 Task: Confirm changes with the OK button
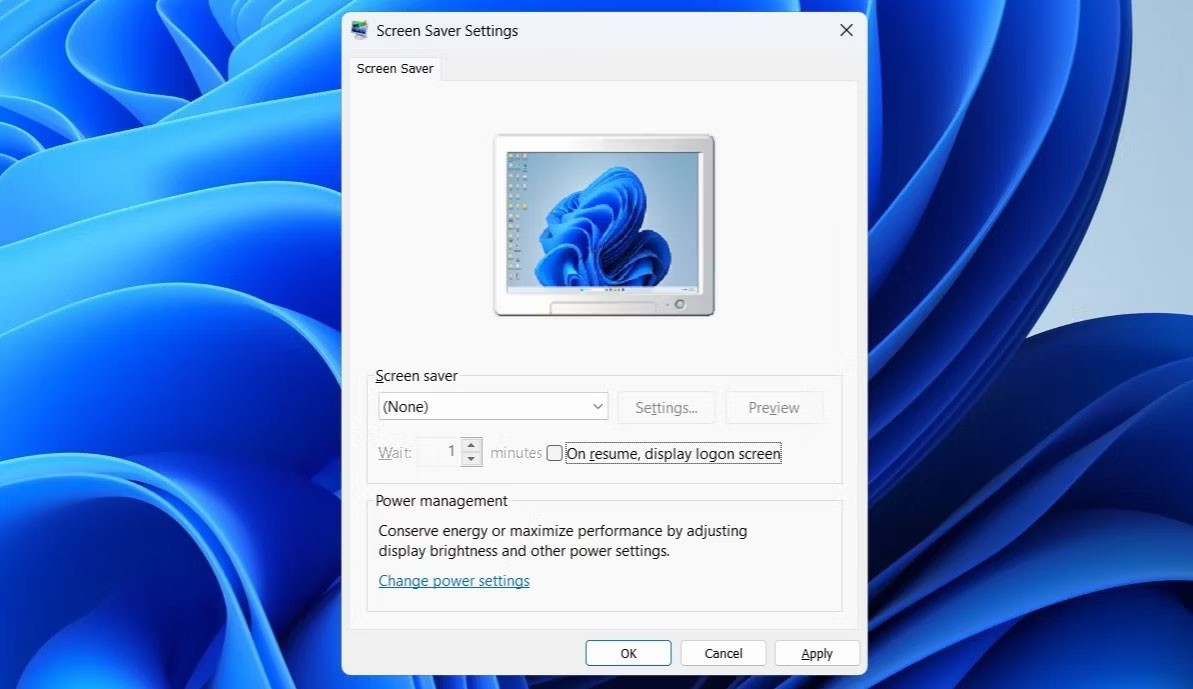coord(628,653)
